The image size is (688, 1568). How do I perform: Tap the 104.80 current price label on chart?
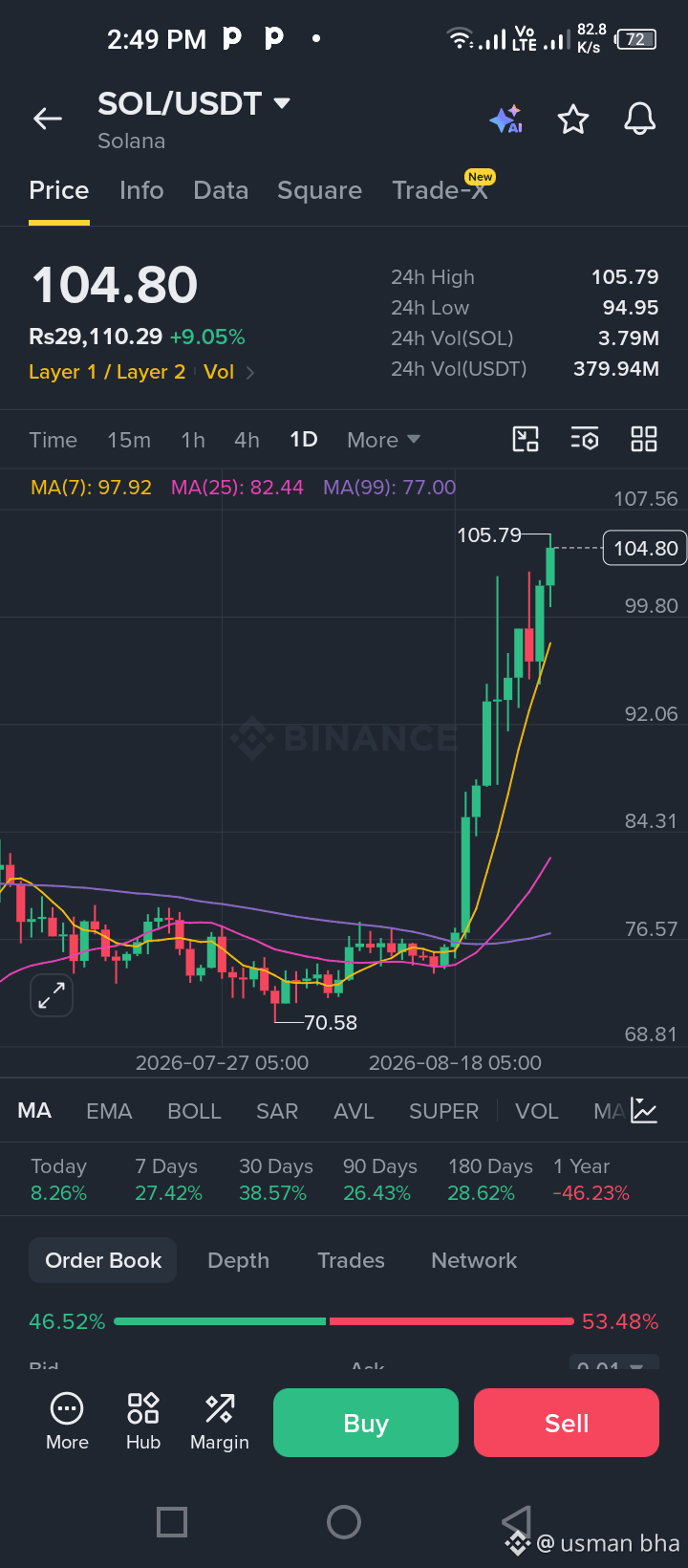click(645, 548)
